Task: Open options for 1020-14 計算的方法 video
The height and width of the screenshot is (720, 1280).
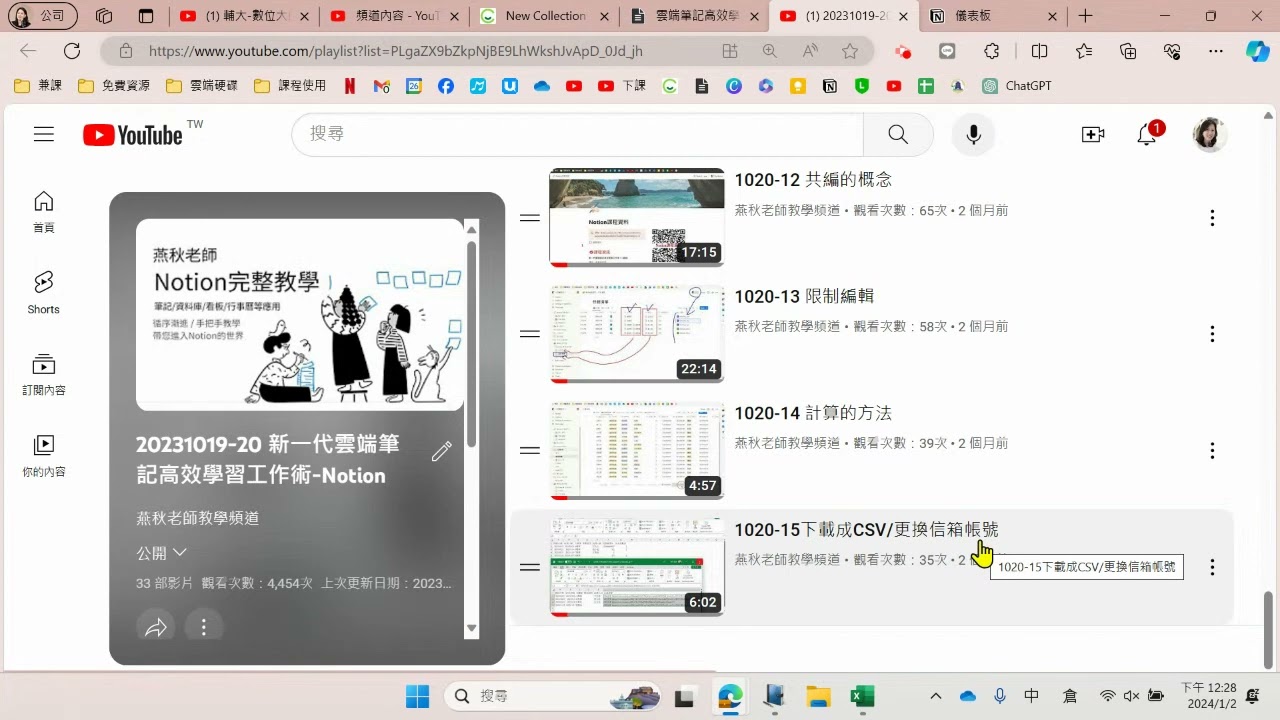Action: 1212,451
